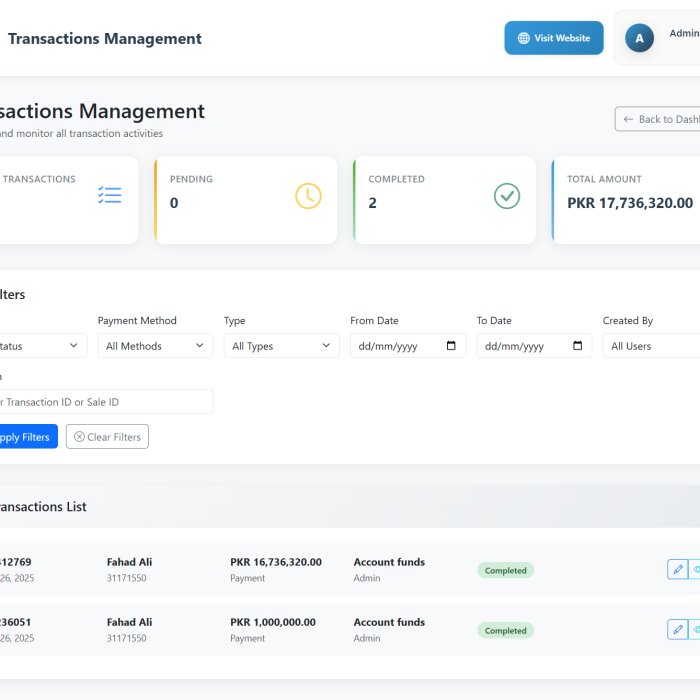View details of PKR 1,000,000.00 transaction
700x700 pixels.
695,629
